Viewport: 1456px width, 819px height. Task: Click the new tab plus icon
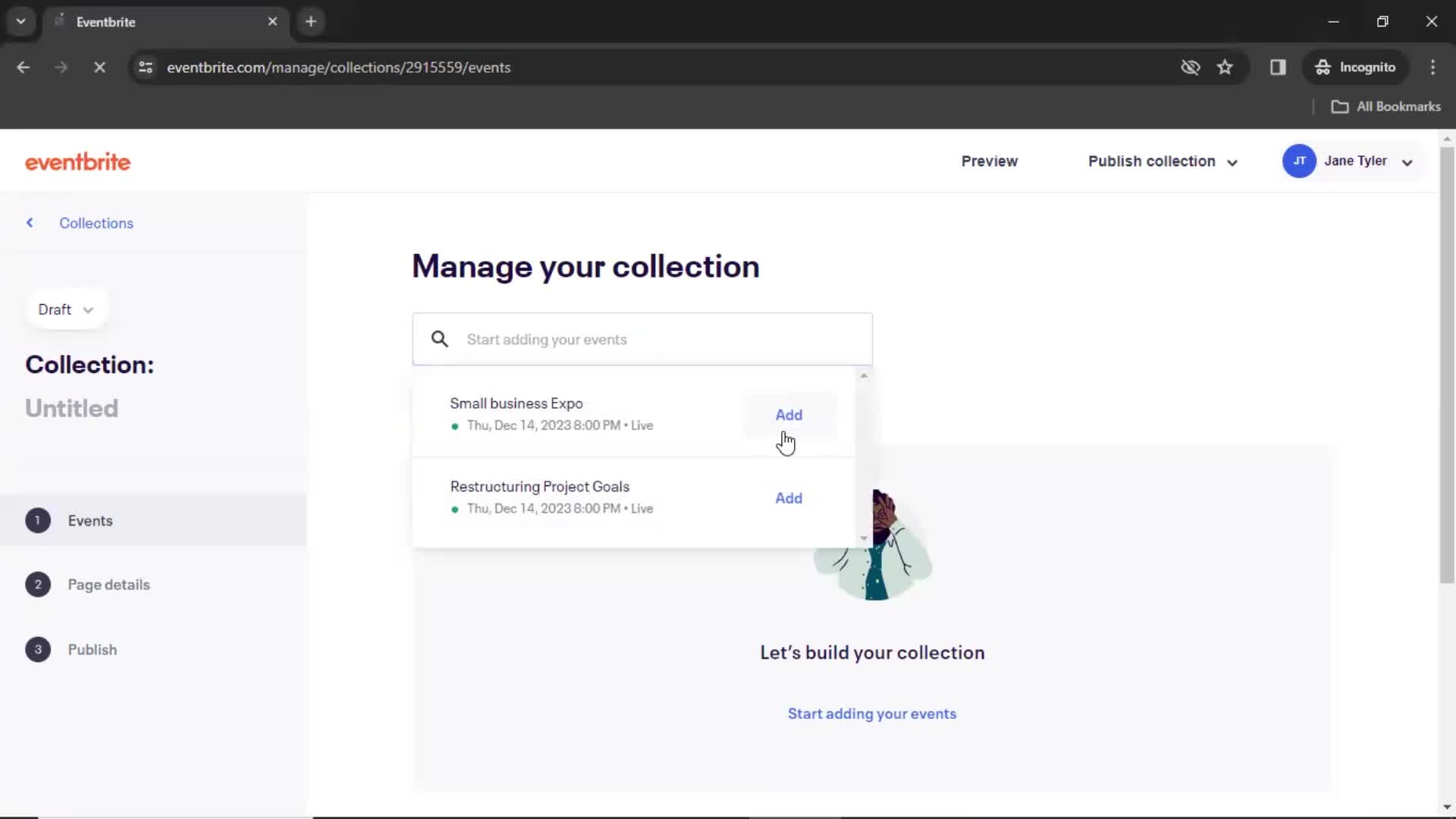[309, 22]
